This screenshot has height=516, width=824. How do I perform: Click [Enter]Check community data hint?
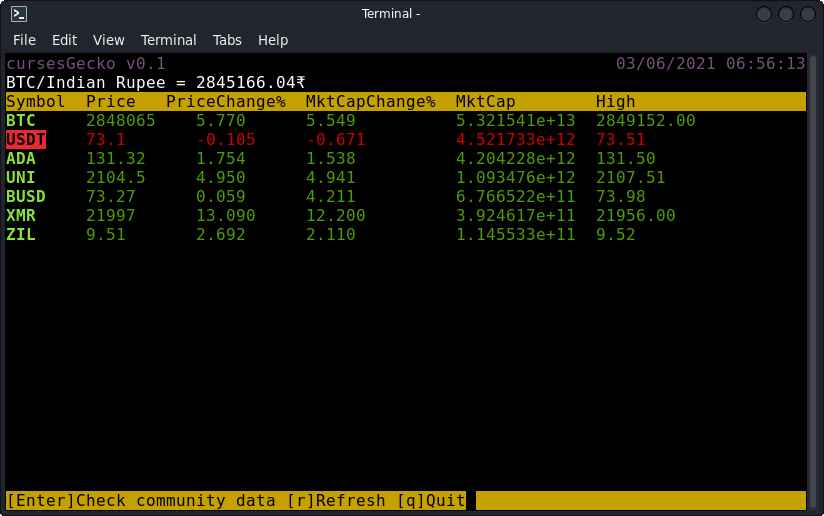(x=141, y=500)
